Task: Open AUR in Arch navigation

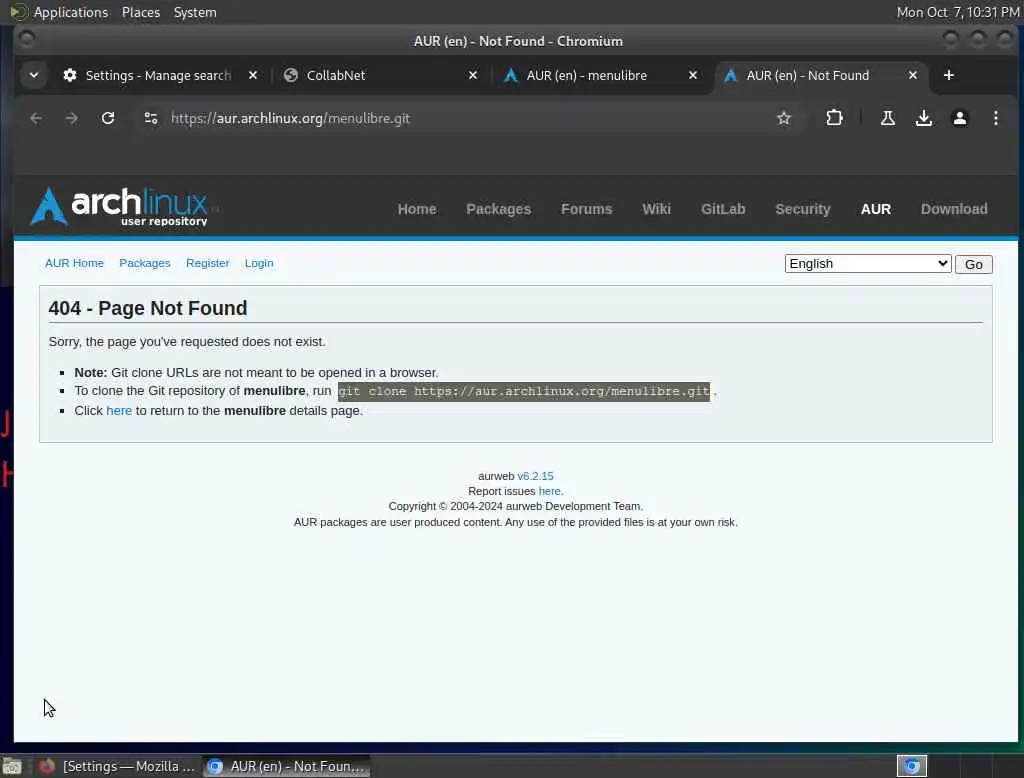Action: (876, 209)
